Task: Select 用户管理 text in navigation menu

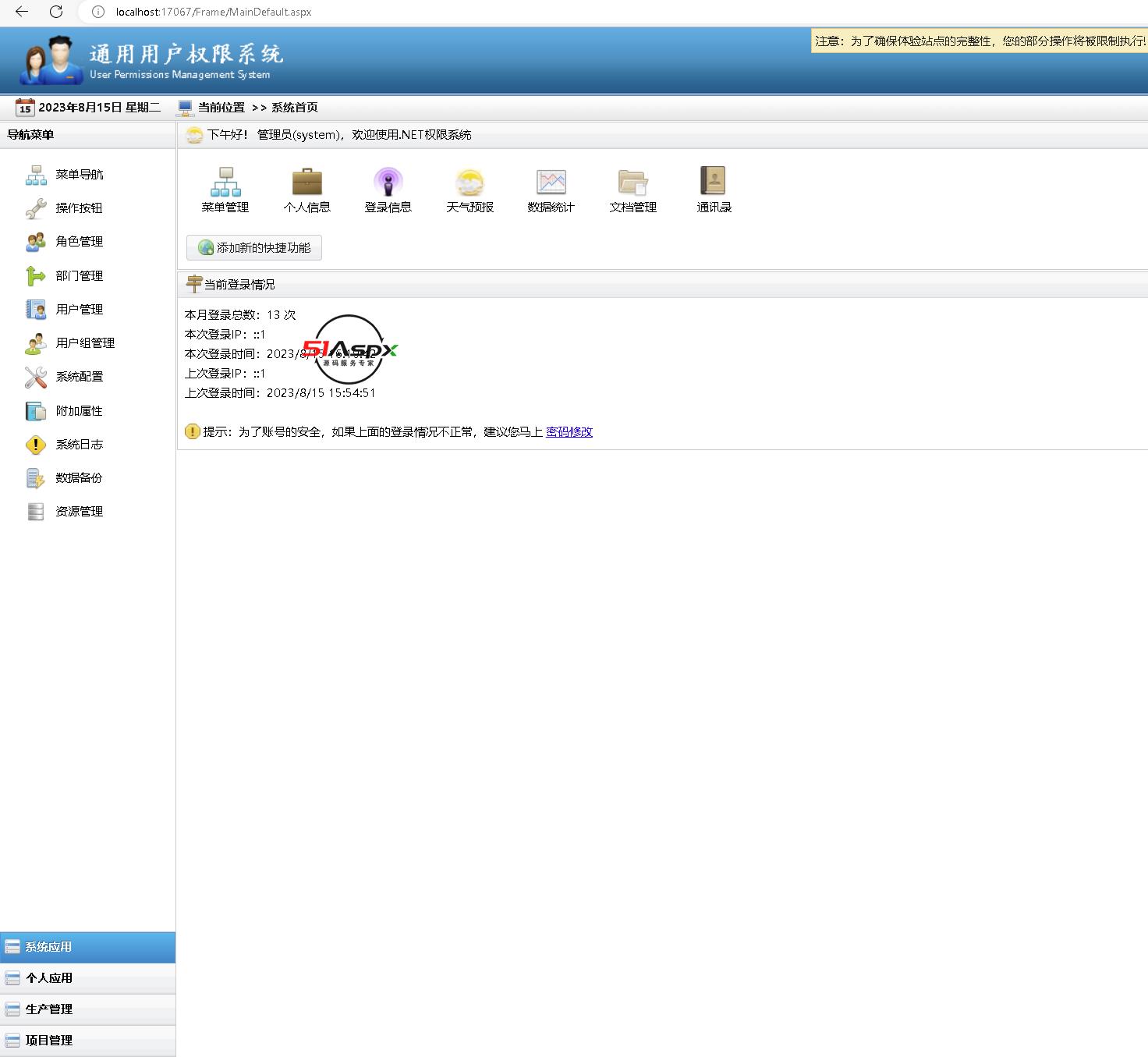Action: [80, 310]
